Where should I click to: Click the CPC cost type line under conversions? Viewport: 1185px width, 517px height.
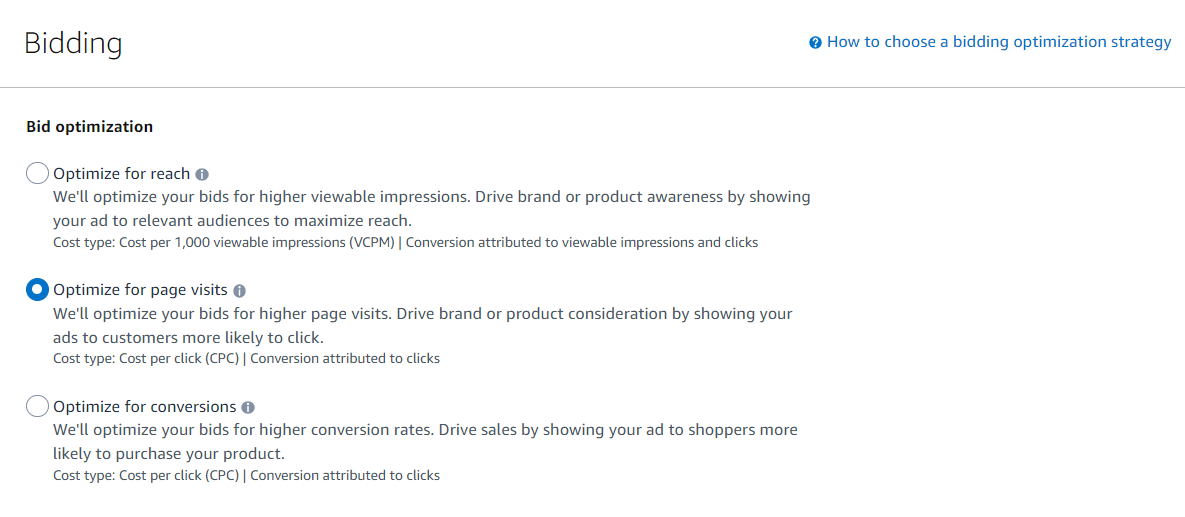pos(246,475)
